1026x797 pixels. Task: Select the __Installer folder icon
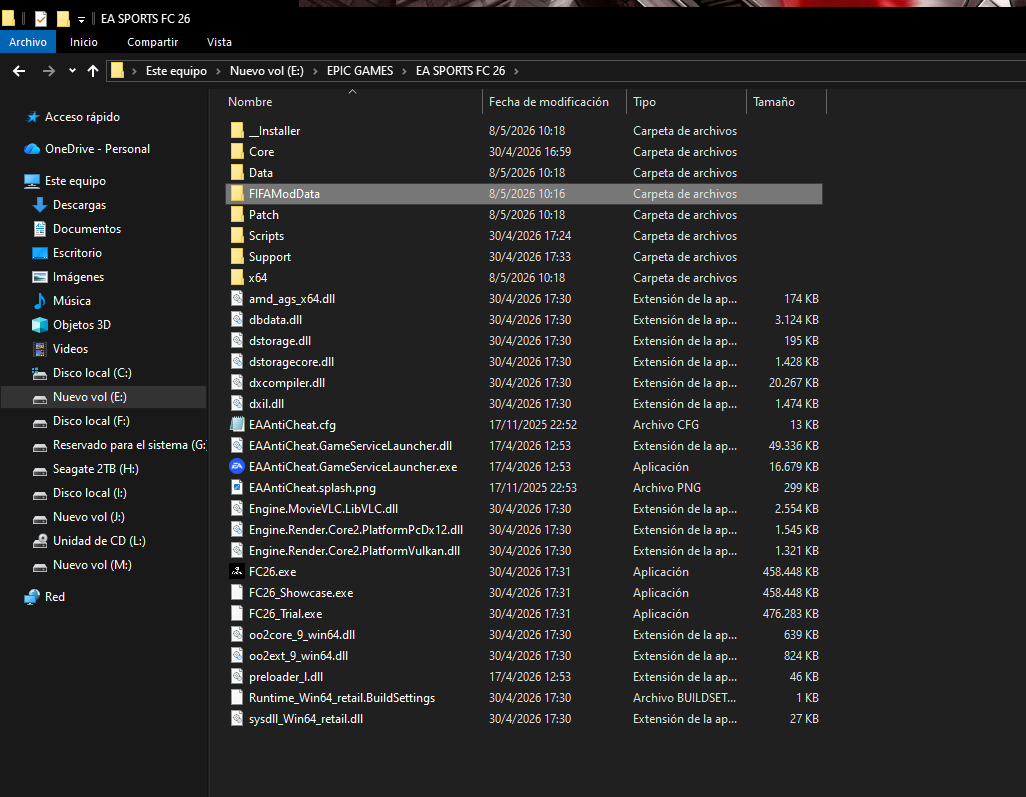coord(238,130)
